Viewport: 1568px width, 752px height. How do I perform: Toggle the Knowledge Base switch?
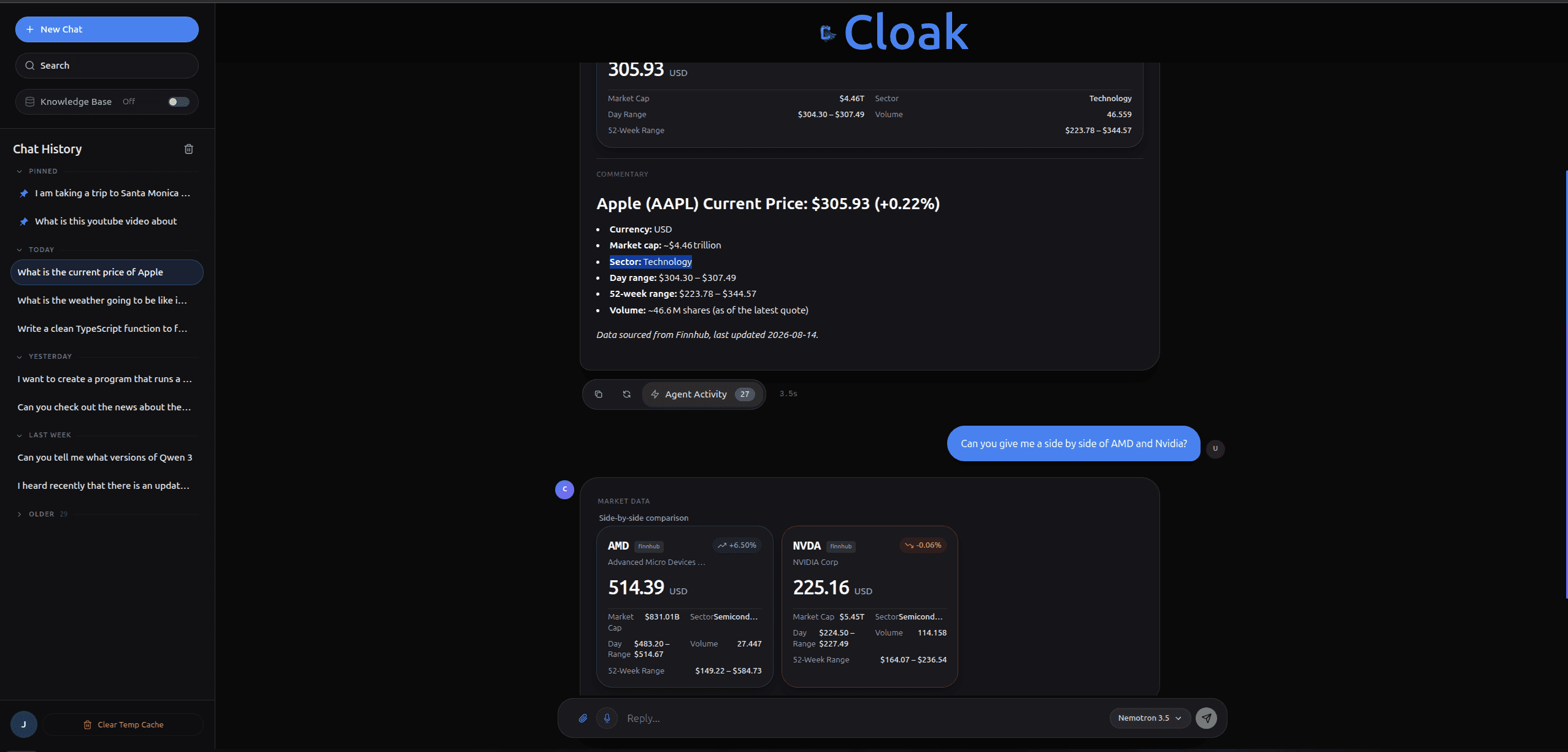coord(179,102)
